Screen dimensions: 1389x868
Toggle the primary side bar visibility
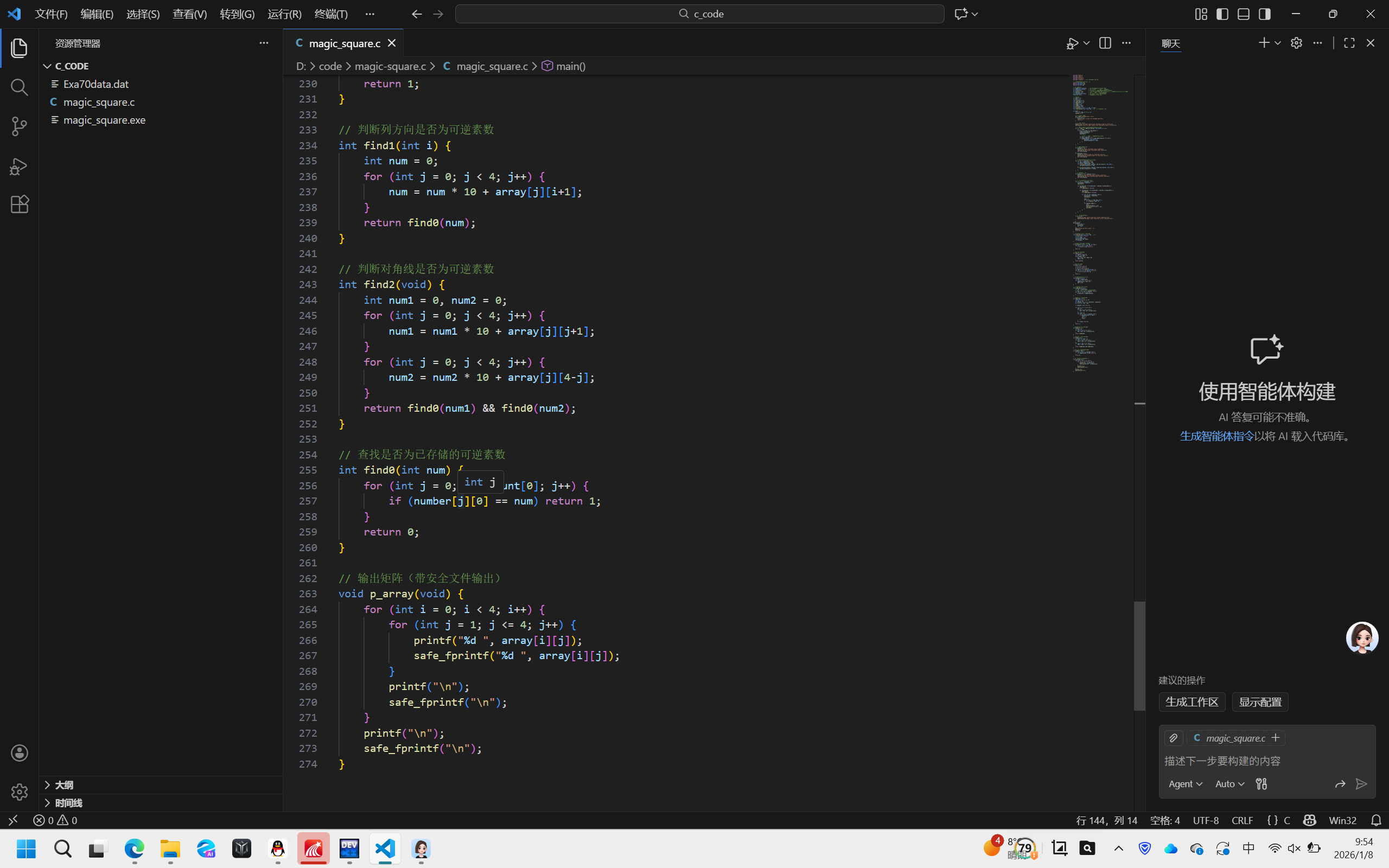[1222, 14]
